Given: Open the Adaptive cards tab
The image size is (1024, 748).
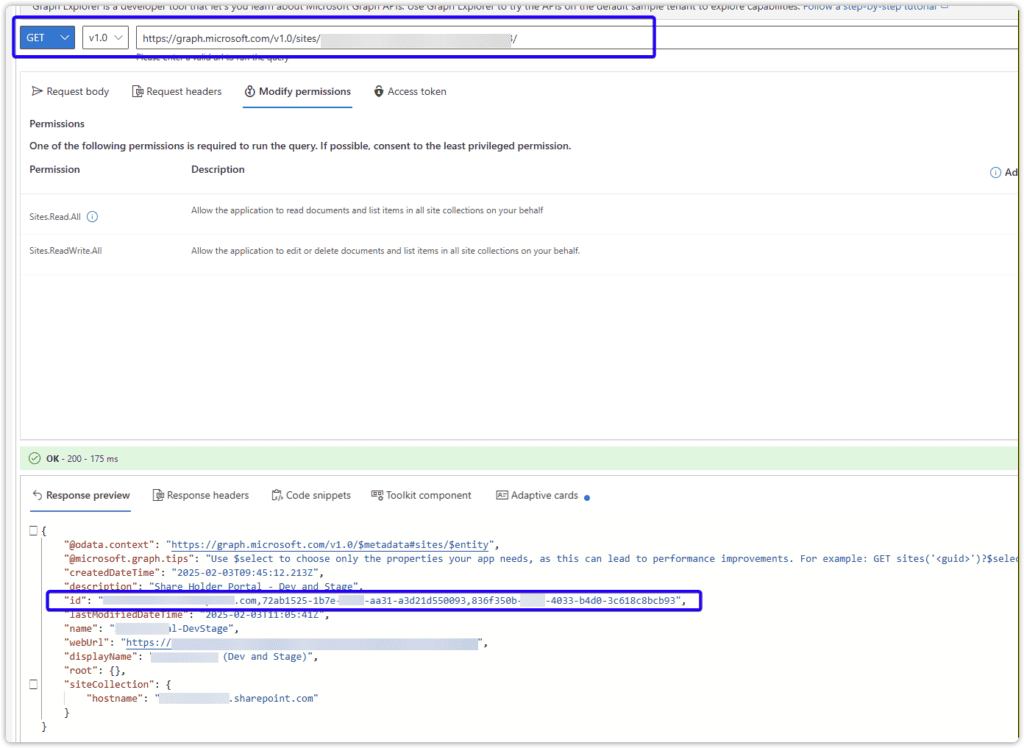Looking at the screenshot, I should (537, 496).
